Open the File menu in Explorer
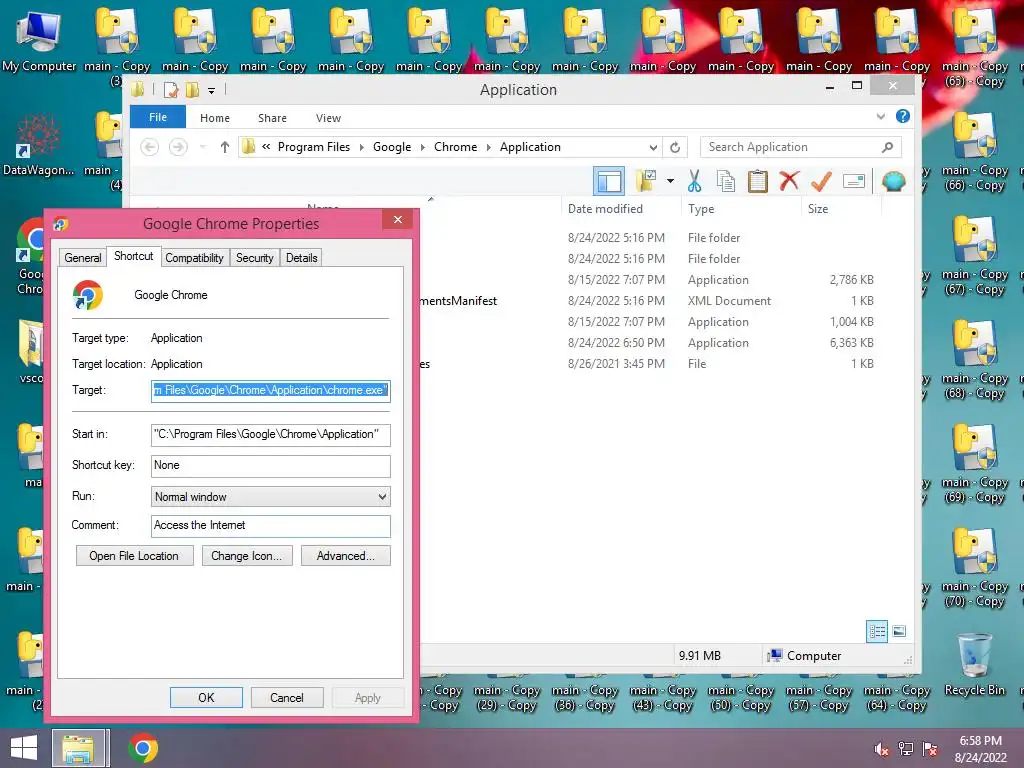The width and height of the screenshot is (1024, 768). (158, 117)
